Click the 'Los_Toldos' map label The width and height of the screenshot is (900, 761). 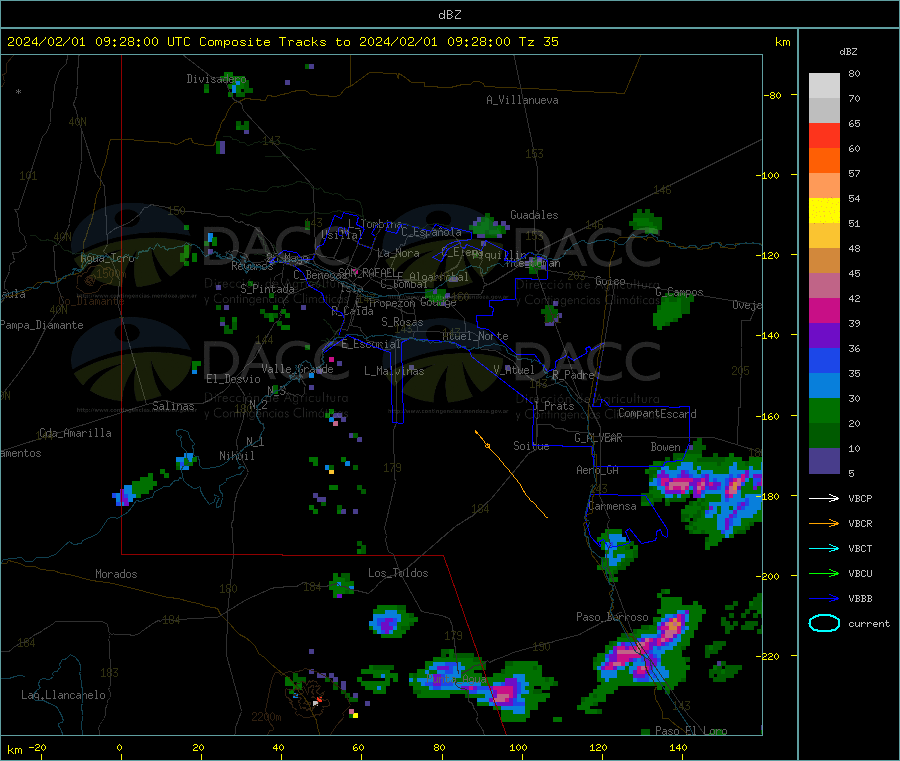(x=398, y=573)
